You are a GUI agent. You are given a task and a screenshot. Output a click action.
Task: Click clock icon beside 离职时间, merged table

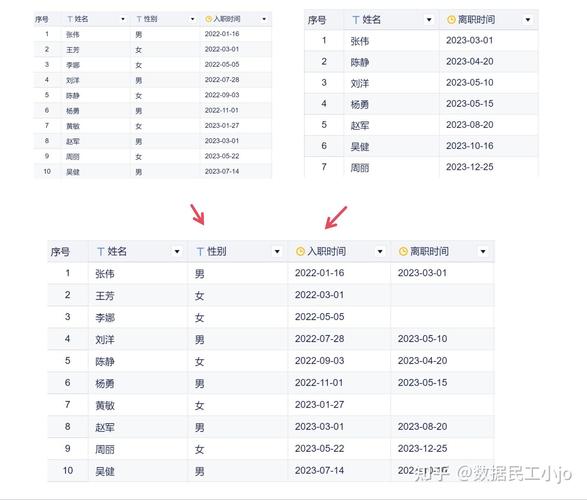[403, 251]
